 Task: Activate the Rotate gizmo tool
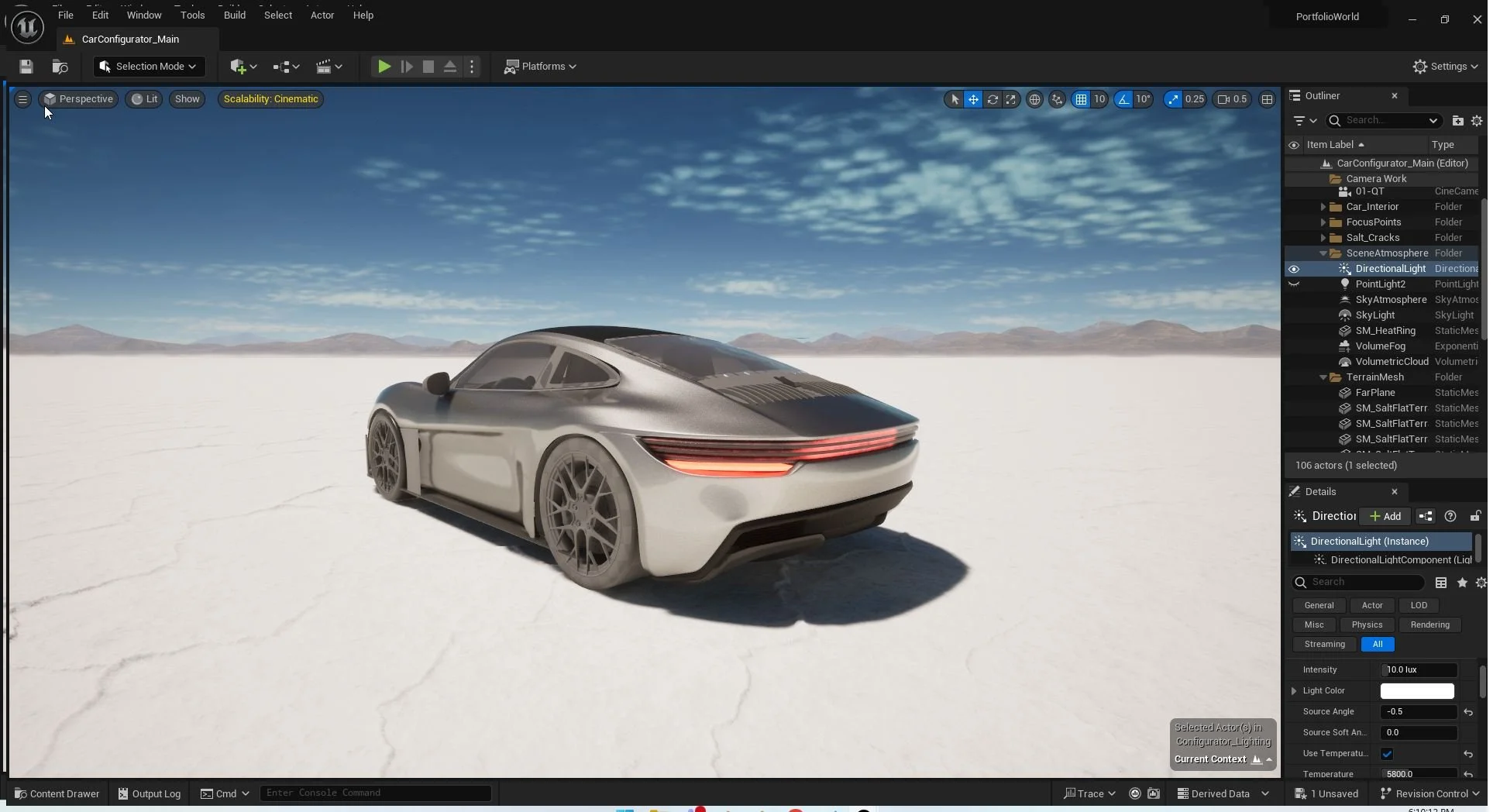coord(993,99)
